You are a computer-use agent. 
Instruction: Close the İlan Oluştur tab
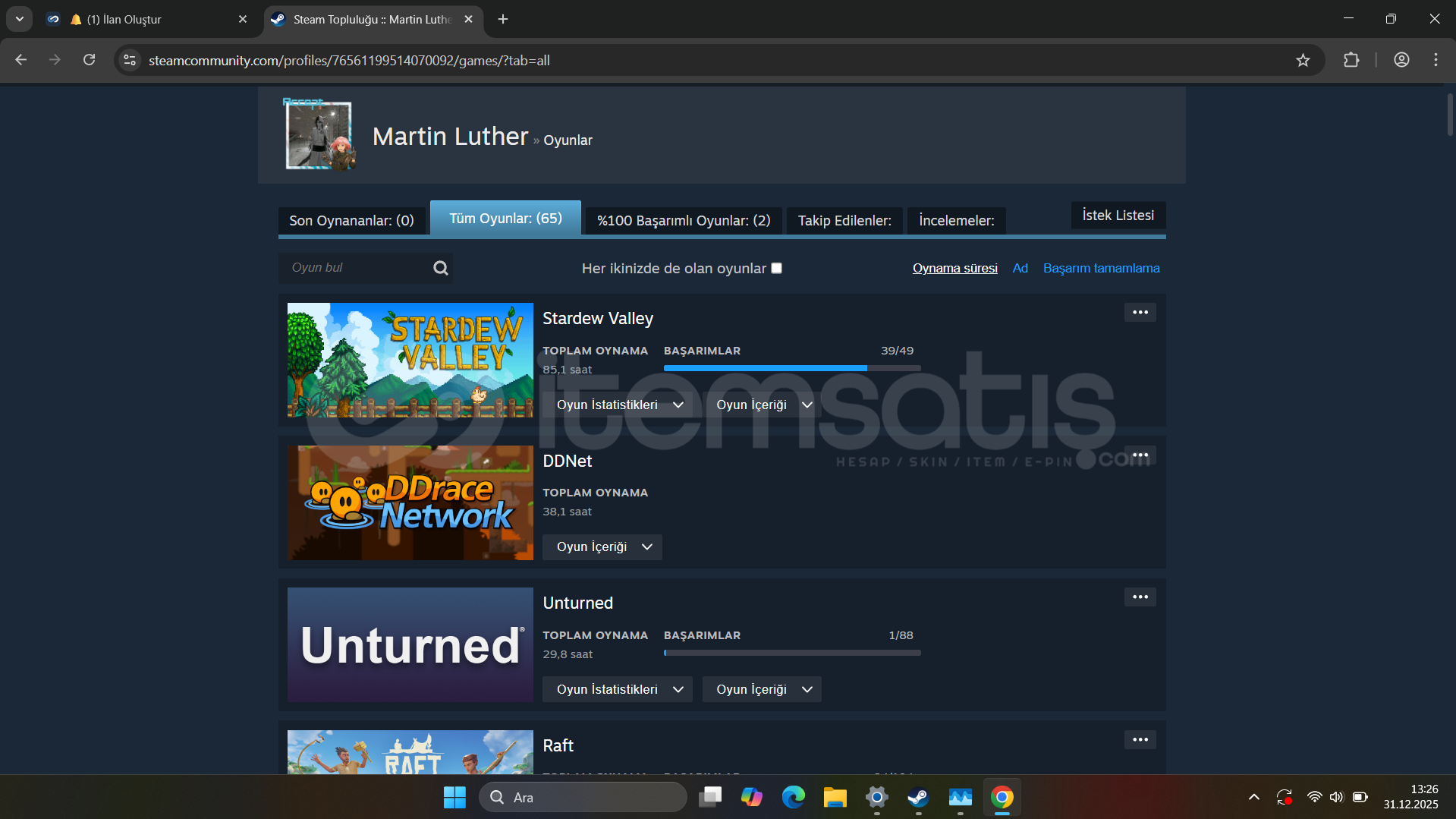click(x=243, y=19)
